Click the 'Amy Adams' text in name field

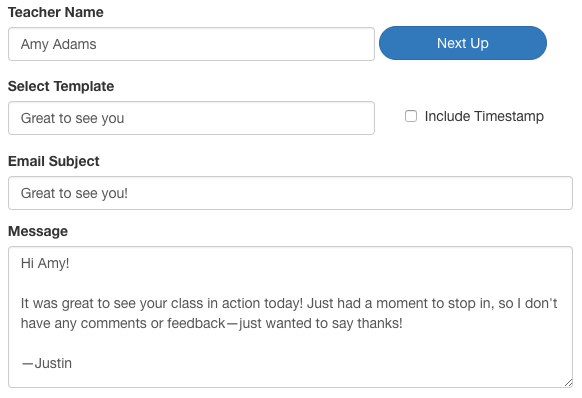click(x=59, y=44)
